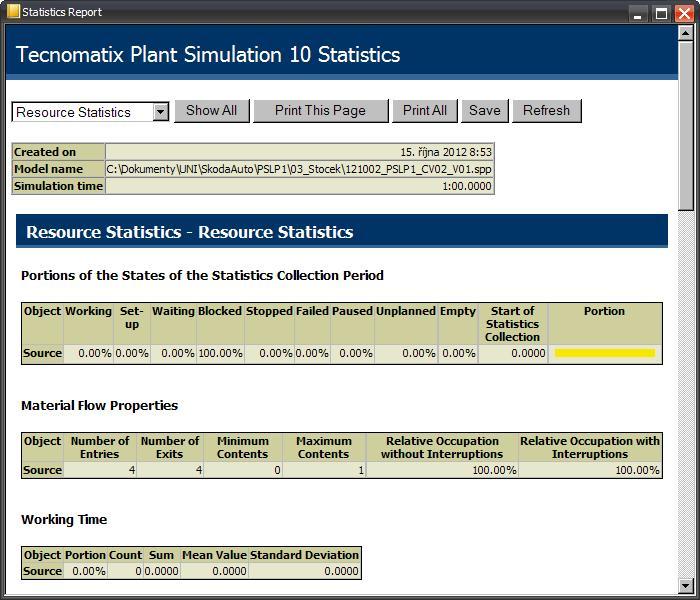
Task: Select the Model name file path
Action: tap(299, 169)
